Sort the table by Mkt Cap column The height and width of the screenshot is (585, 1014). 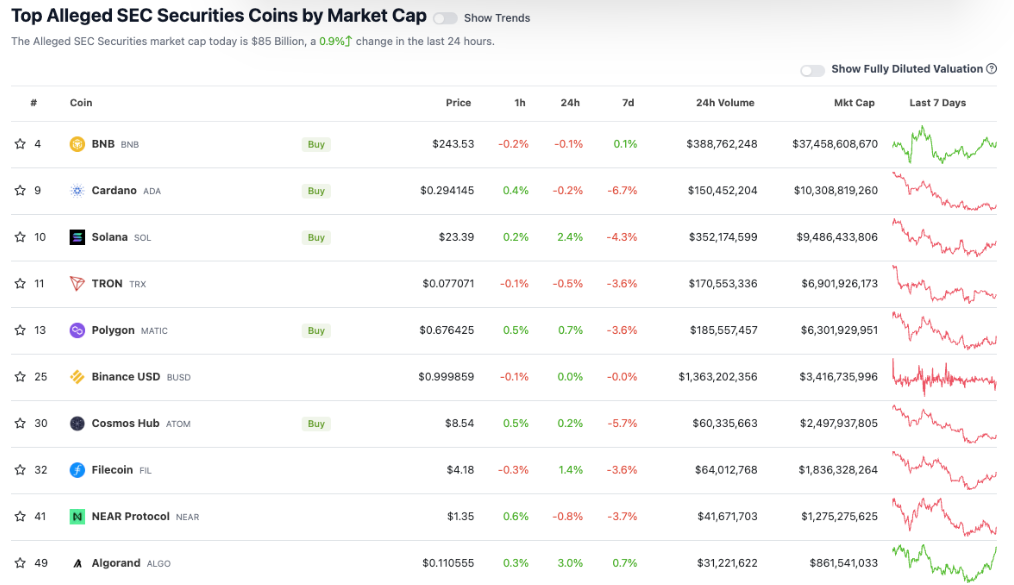(x=854, y=103)
